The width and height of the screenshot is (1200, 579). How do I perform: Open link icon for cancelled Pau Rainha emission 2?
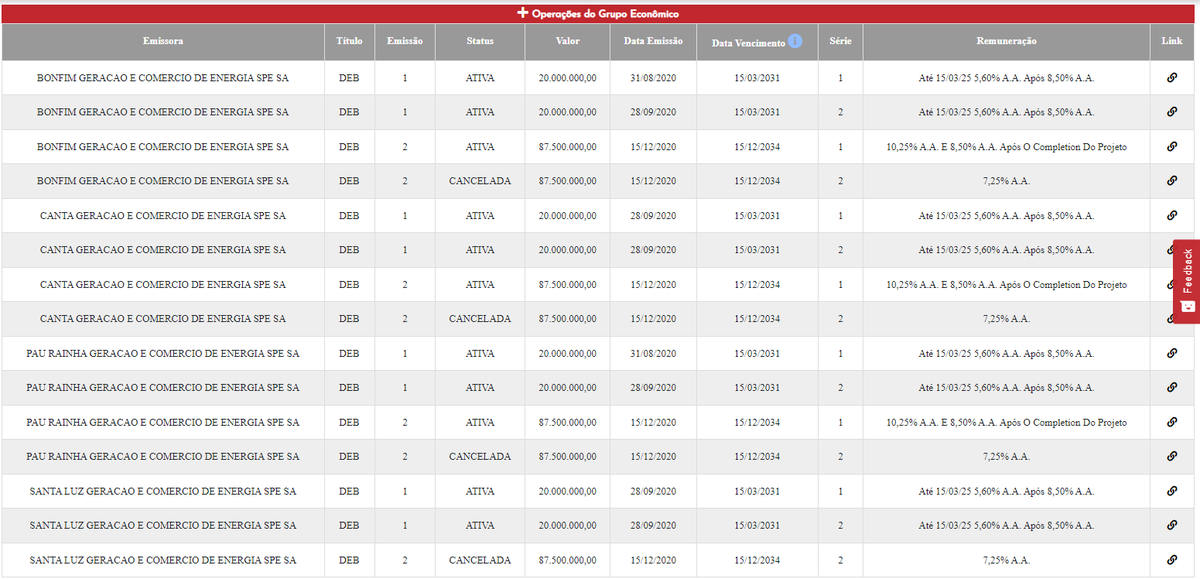[x=1172, y=457]
